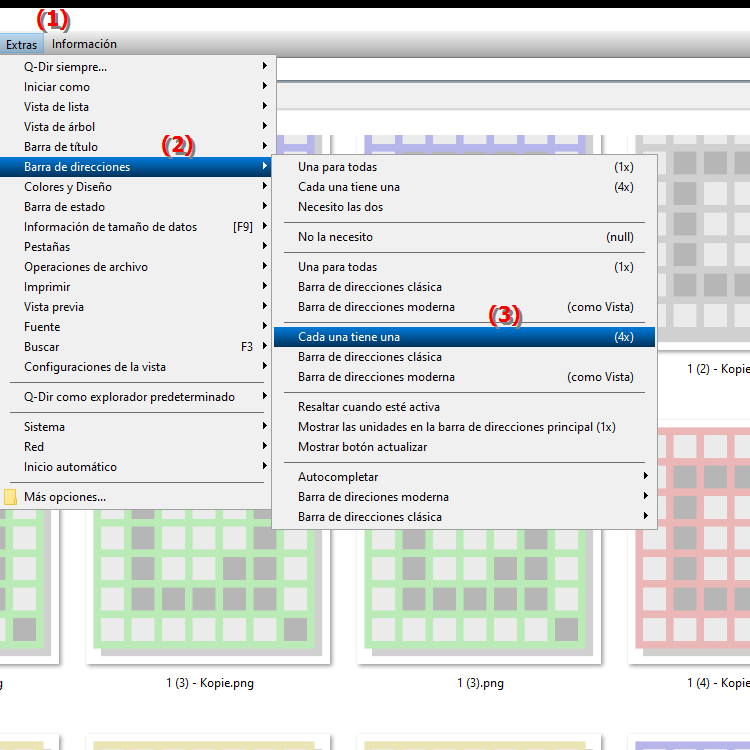
Task: Select the 1 (3) - Kopie.png thumbnail
Action: pos(208,586)
